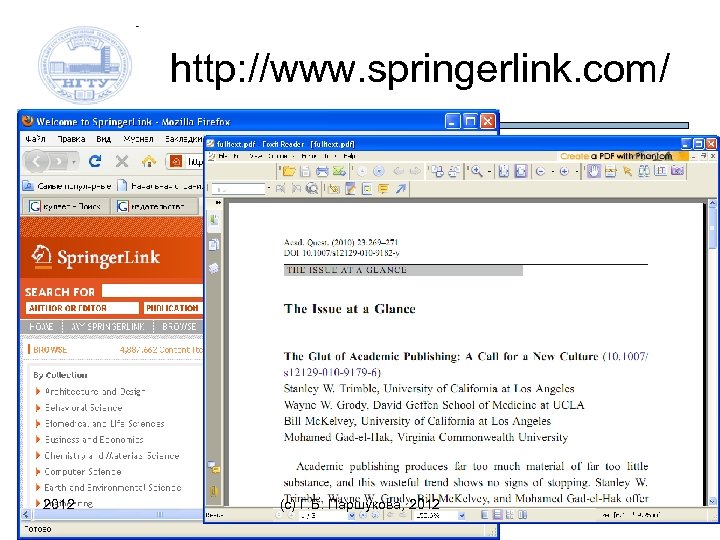Screen dimensions: 720x540
Task: Expand Architecture and Design collection
Action: (x=38, y=391)
